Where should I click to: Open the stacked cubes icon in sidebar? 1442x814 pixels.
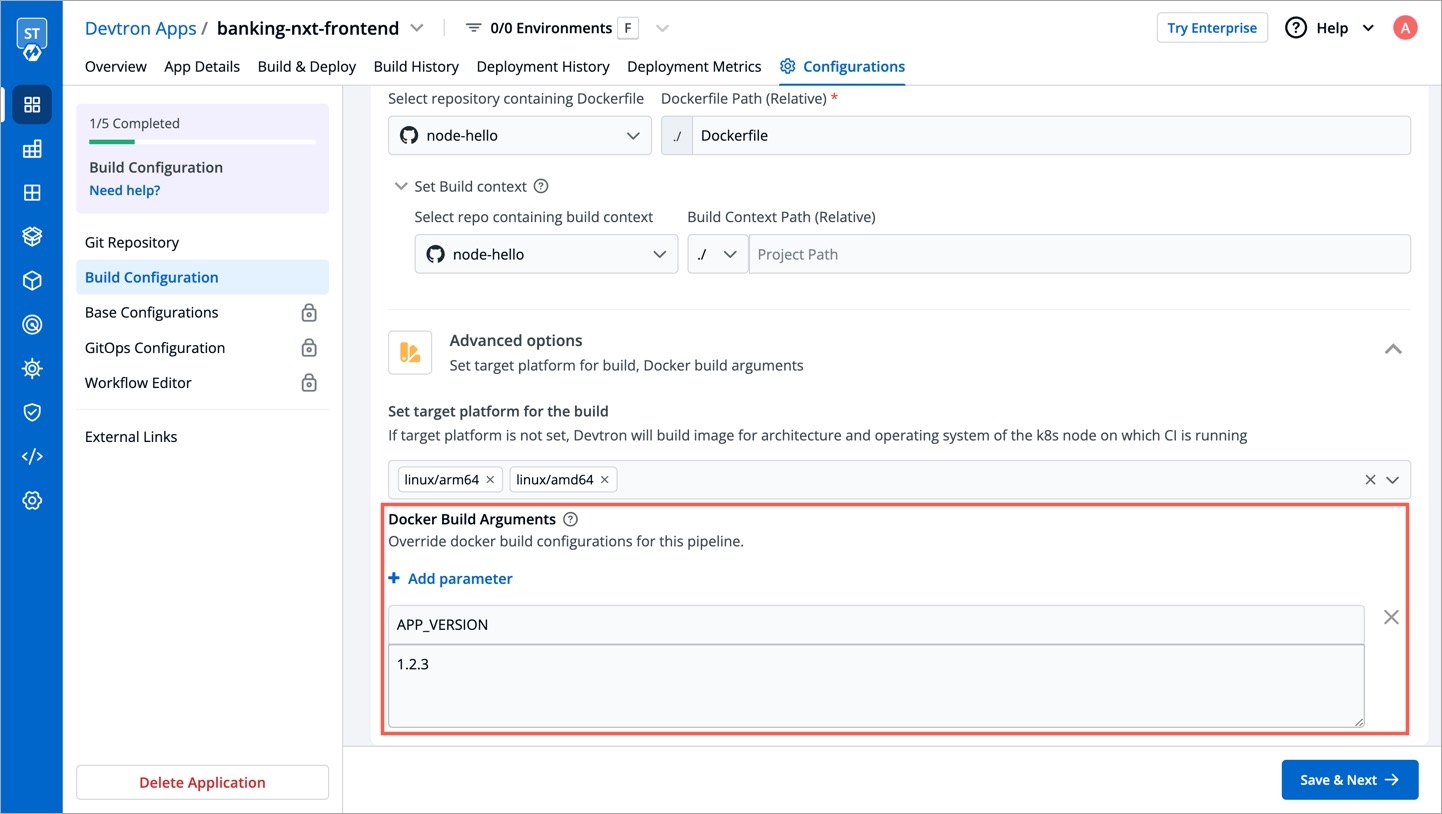pyautogui.click(x=32, y=236)
